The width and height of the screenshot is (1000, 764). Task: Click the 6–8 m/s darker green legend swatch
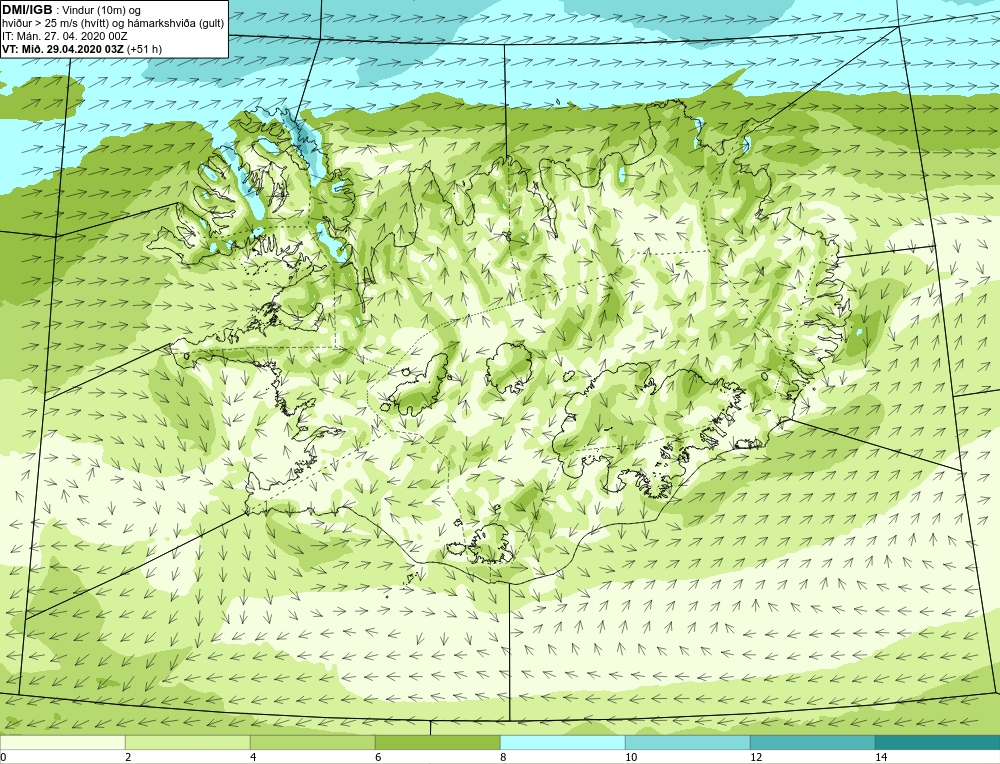[x=438, y=742]
